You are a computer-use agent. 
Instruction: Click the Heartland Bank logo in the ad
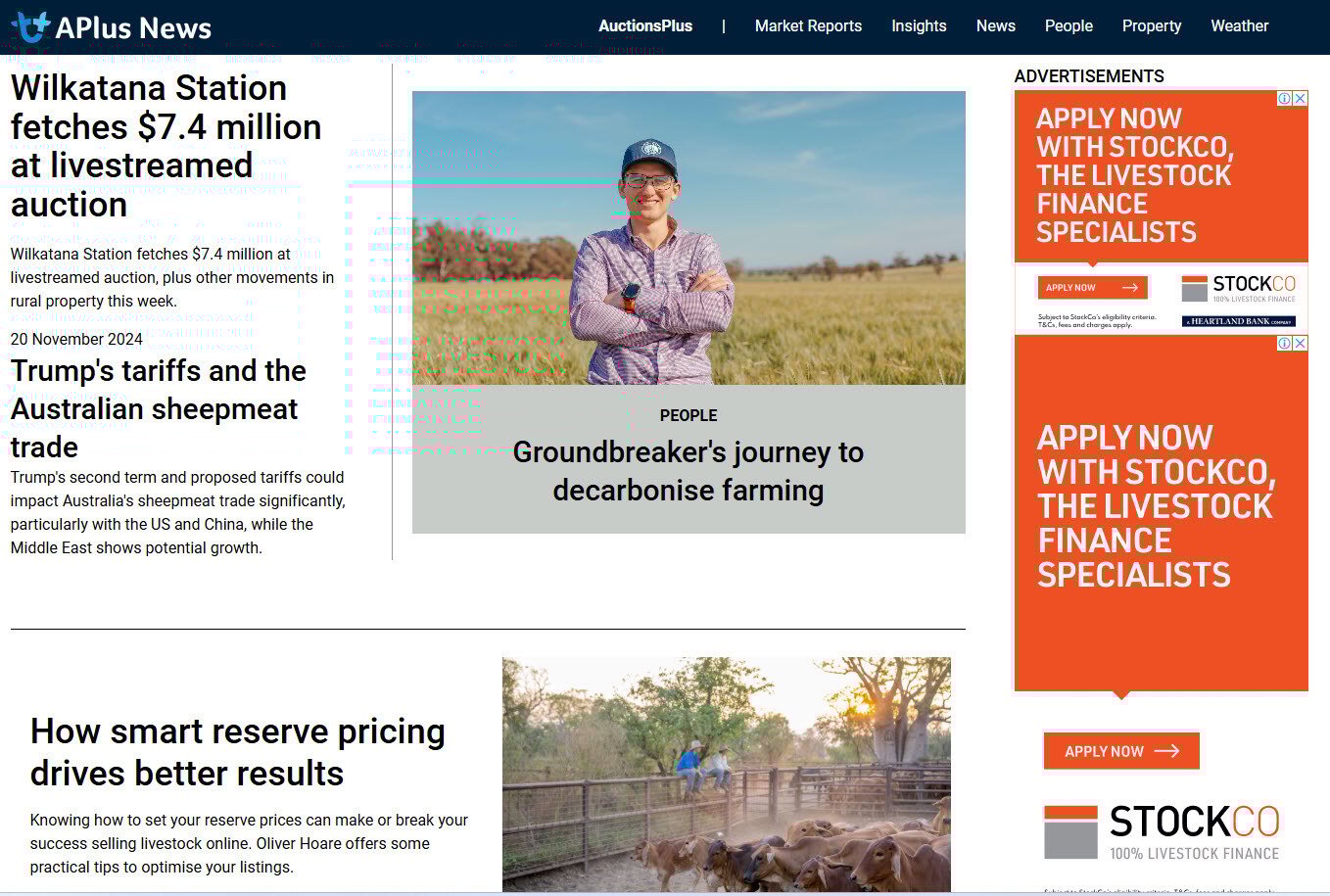[1238, 321]
